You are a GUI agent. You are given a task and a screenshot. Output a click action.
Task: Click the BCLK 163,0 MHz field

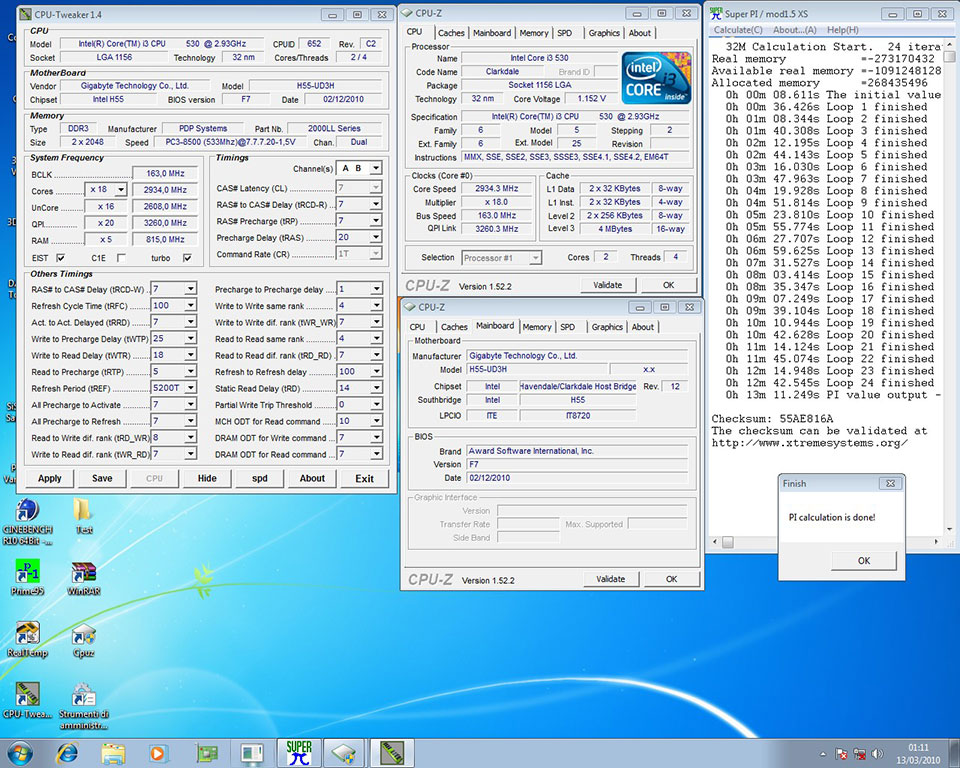[165, 173]
